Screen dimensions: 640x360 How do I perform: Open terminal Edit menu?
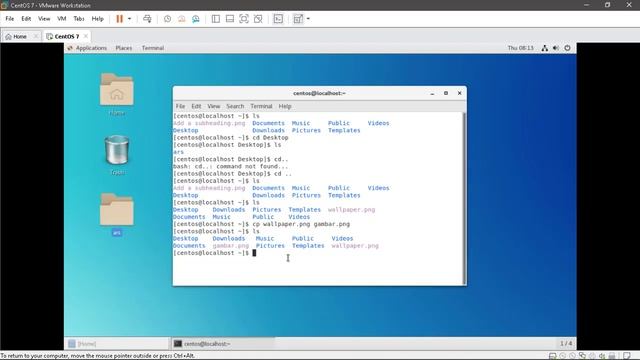(196, 106)
